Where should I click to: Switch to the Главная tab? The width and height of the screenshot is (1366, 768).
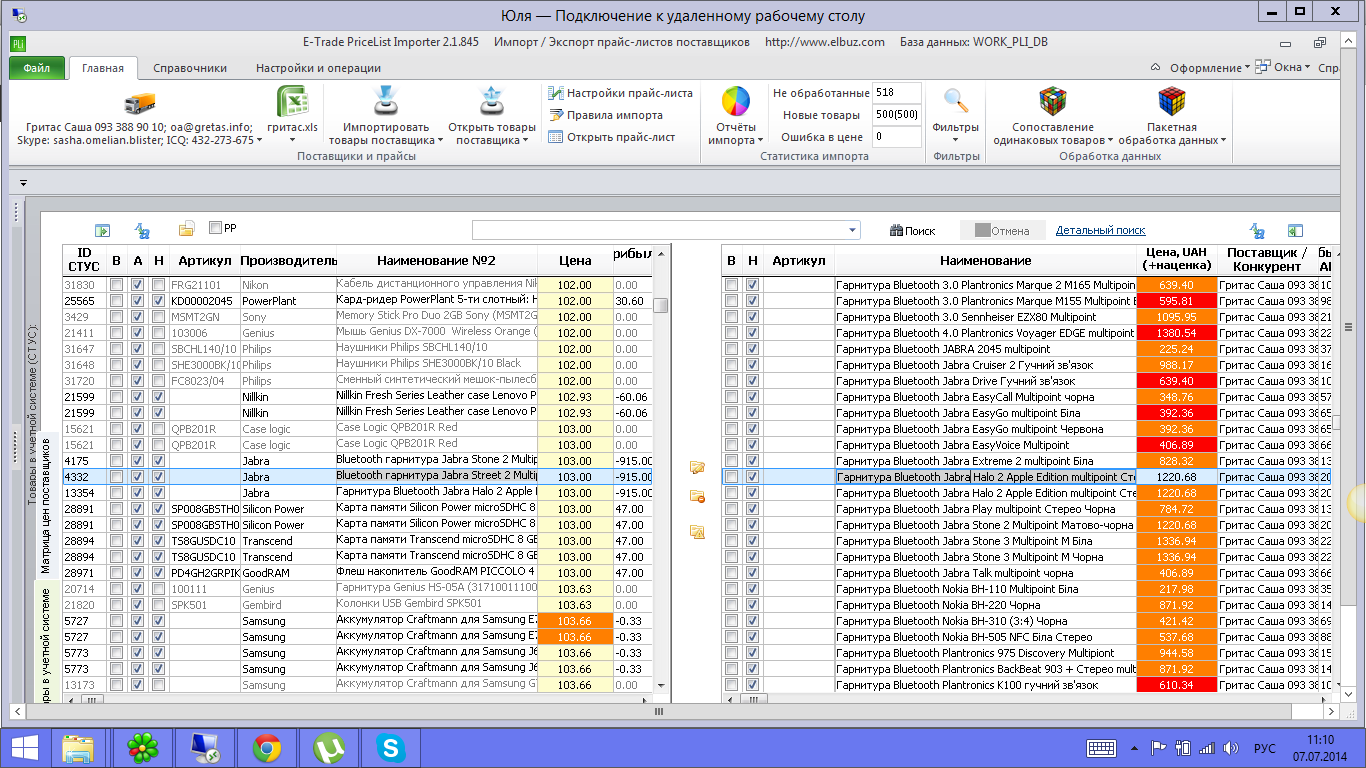103,68
